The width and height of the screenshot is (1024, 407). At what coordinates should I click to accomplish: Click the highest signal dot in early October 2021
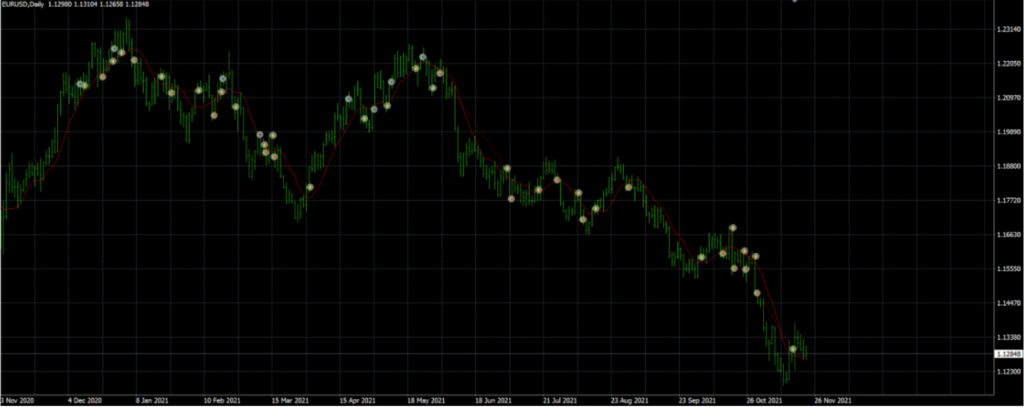(732, 229)
